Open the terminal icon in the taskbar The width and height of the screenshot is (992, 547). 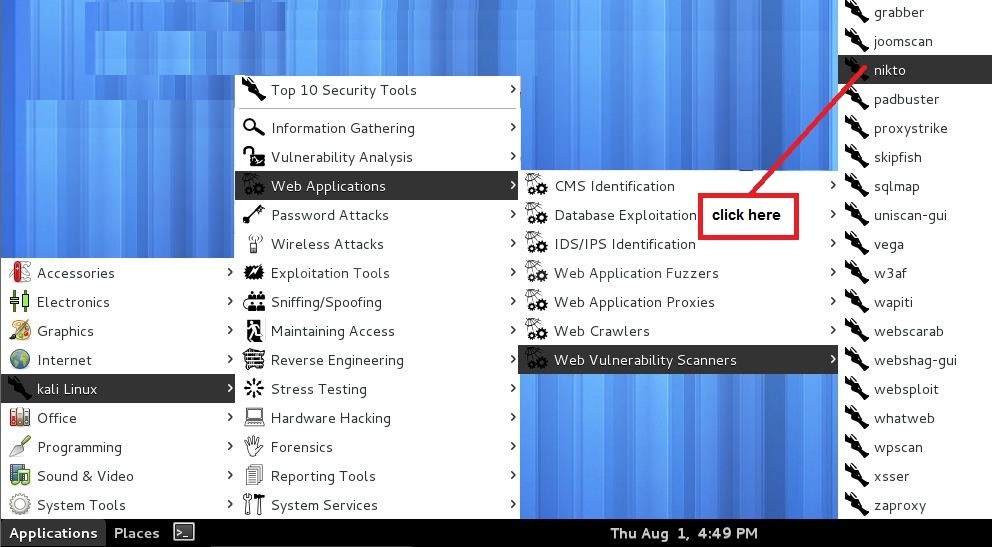click(x=183, y=532)
